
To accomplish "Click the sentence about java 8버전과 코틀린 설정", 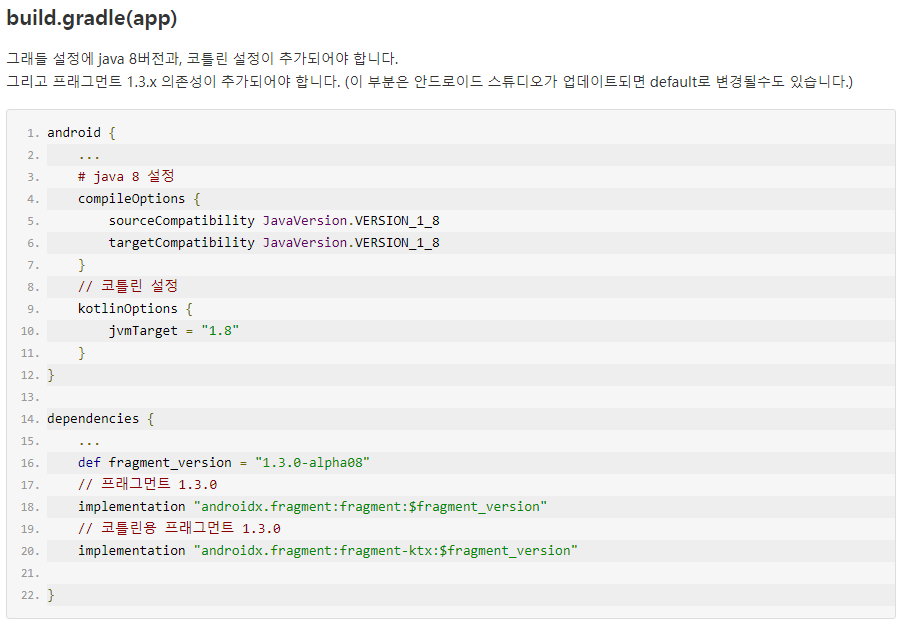I will click(202, 58).
